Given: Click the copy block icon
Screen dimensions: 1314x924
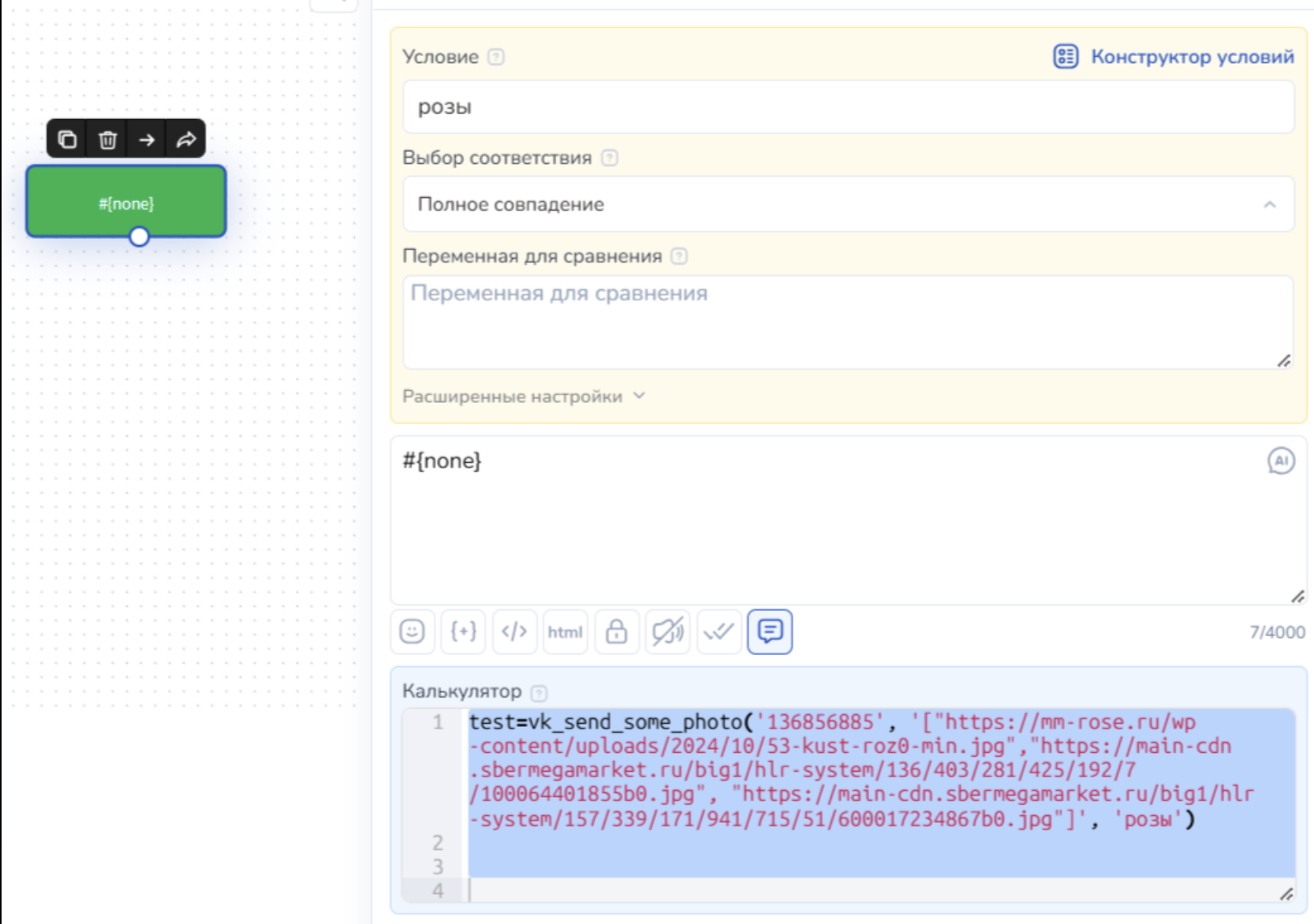Looking at the screenshot, I should 68,140.
